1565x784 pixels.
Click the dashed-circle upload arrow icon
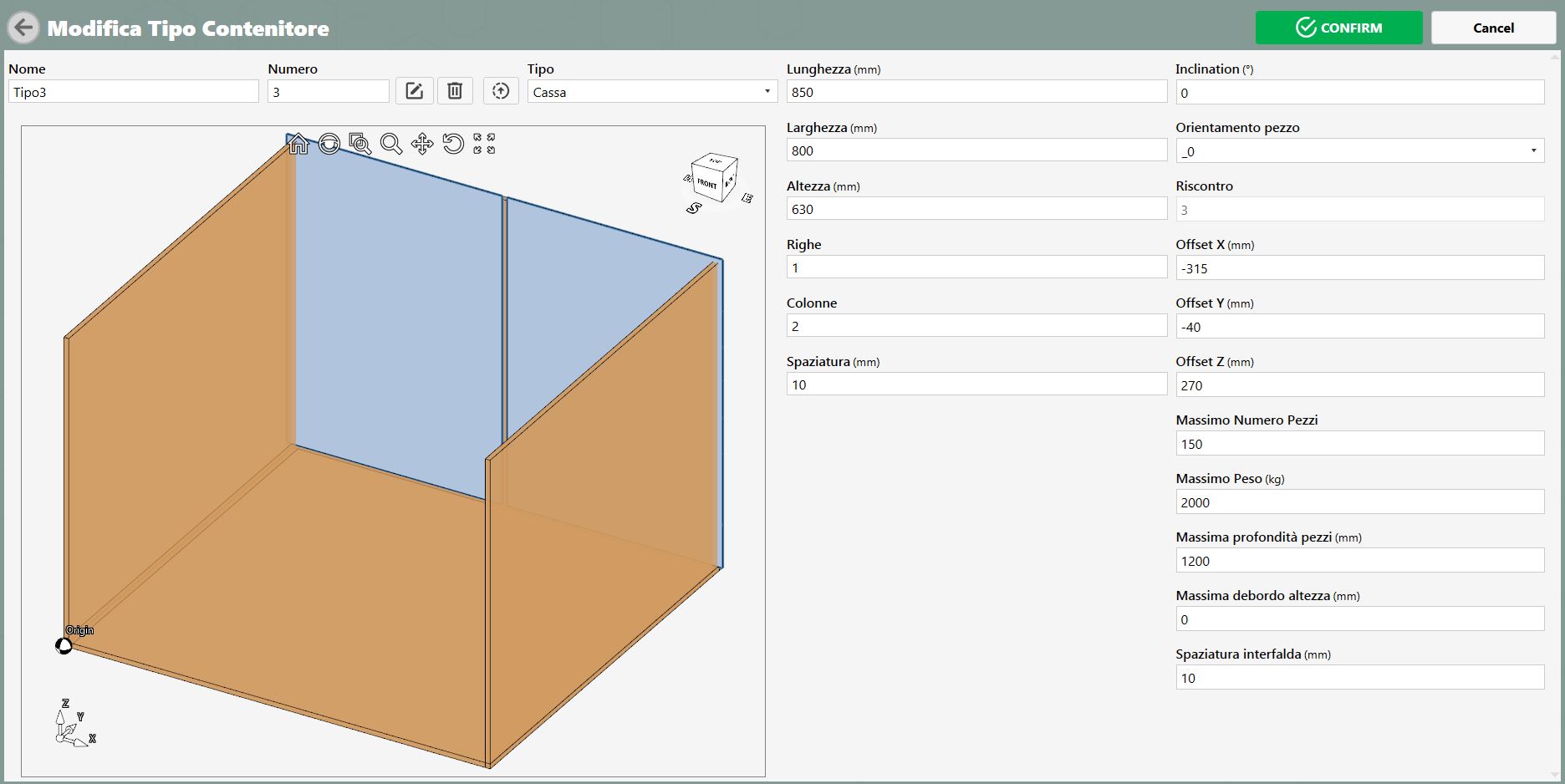click(x=501, y=91)
